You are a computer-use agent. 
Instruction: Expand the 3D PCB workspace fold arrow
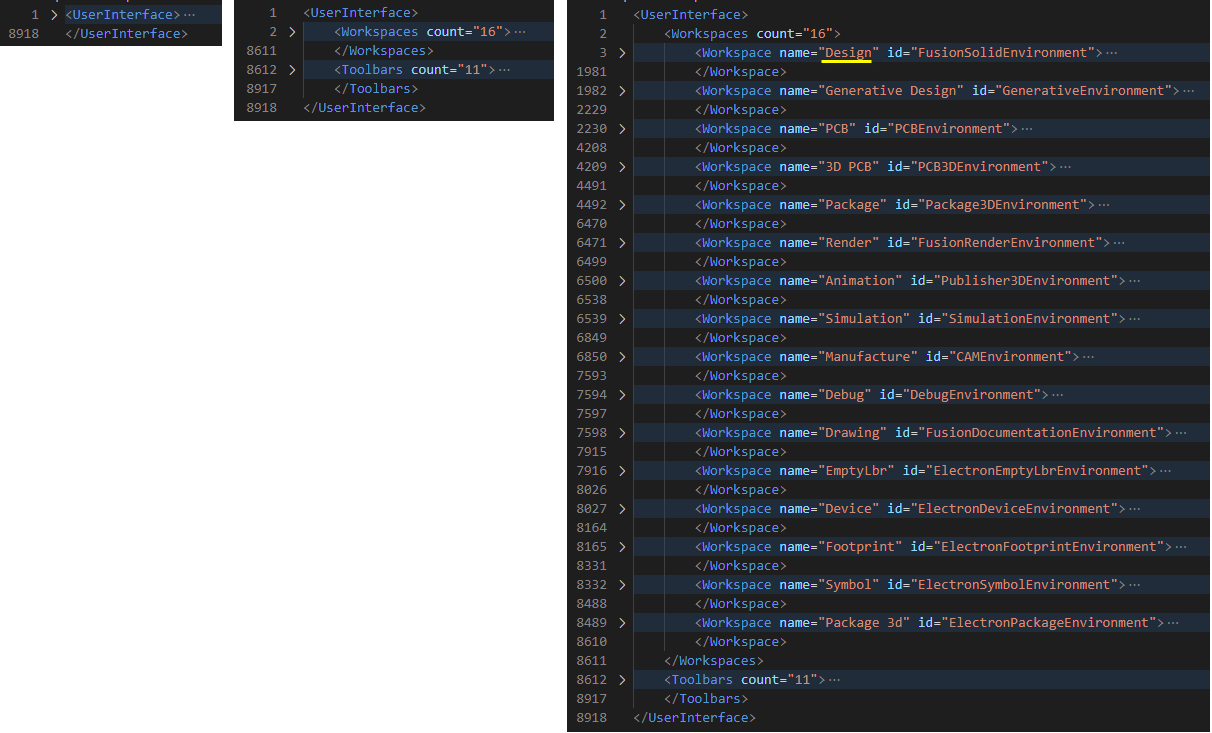pos(621,167)
